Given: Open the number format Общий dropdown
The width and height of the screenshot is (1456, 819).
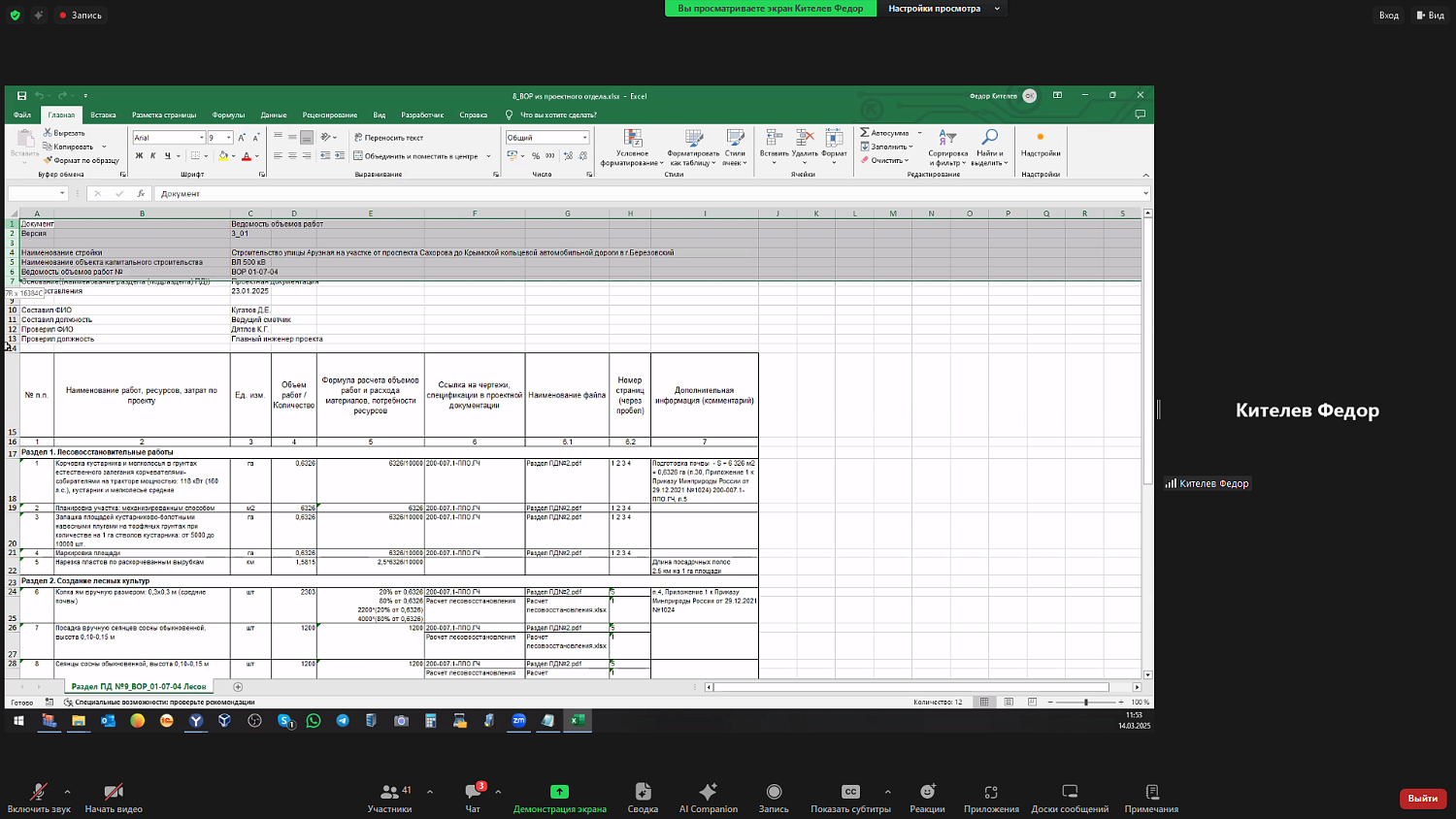Looking at the screenshot, I should (584, 138).
